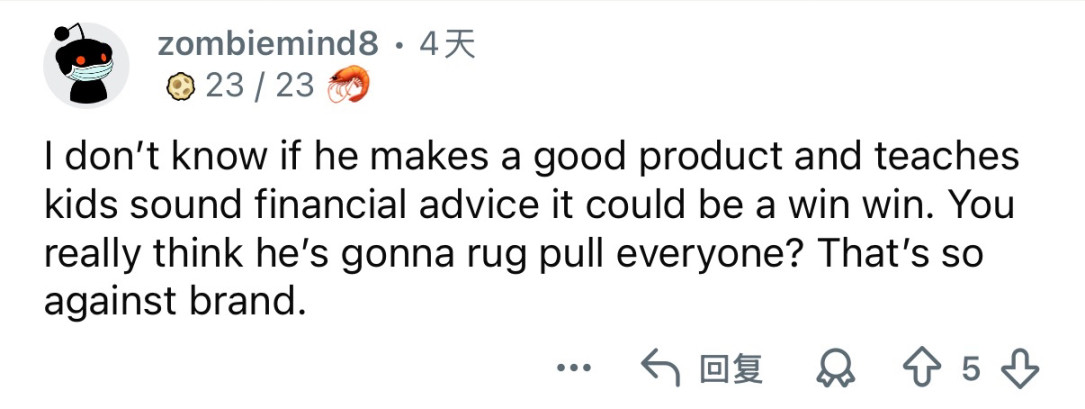
Task: Click the shrimp flair icon
Action: click(349, 86)
